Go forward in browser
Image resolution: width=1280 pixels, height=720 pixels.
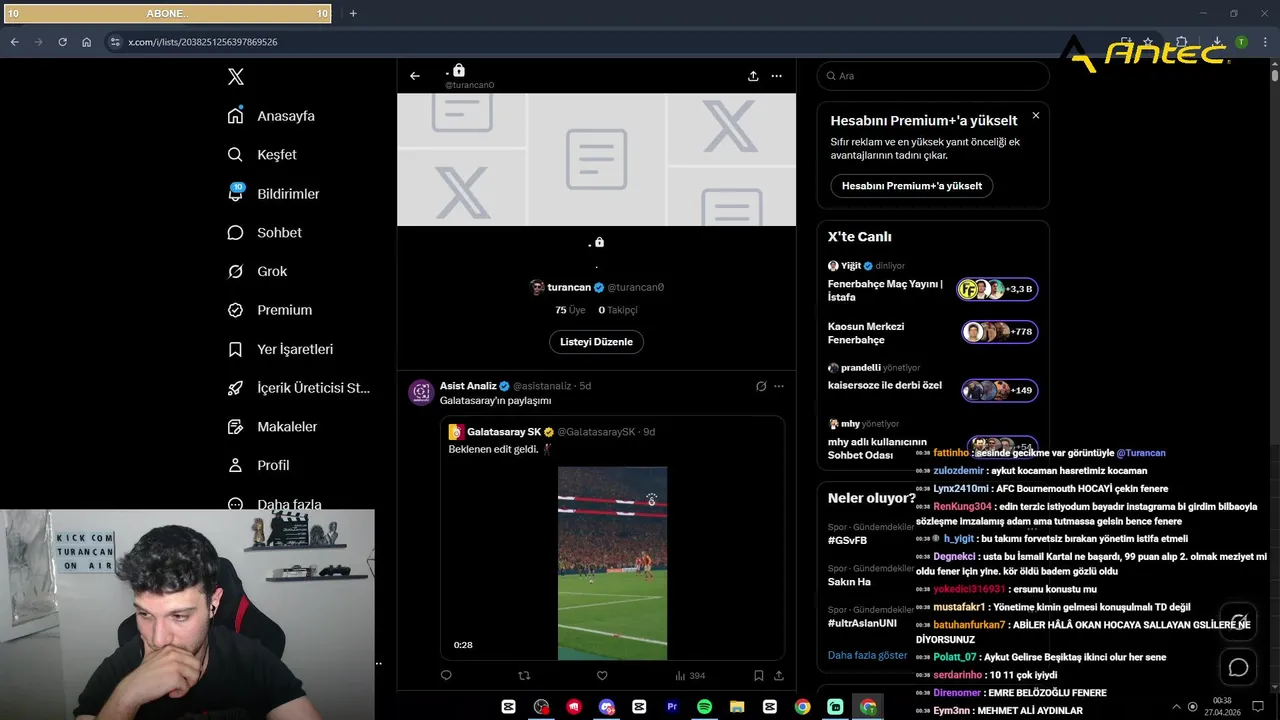coord(38,42)
